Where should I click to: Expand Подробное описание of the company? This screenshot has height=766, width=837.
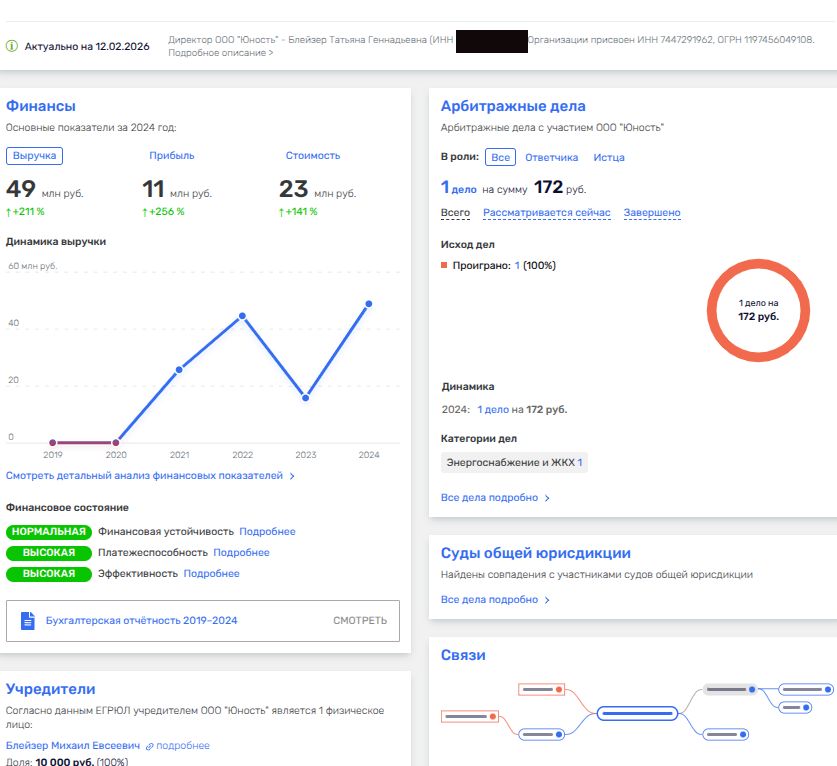coord(220,52)
